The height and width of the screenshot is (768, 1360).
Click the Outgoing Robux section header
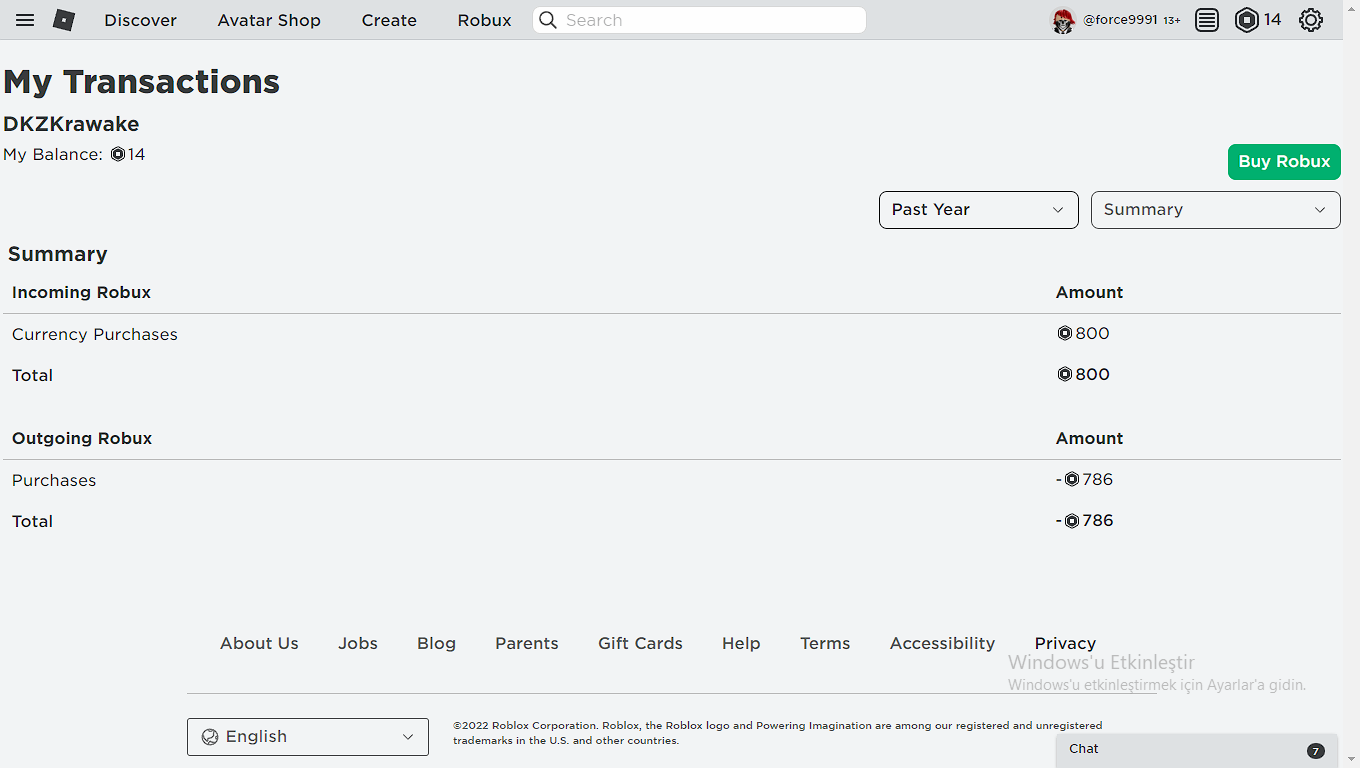coord(82,438)
